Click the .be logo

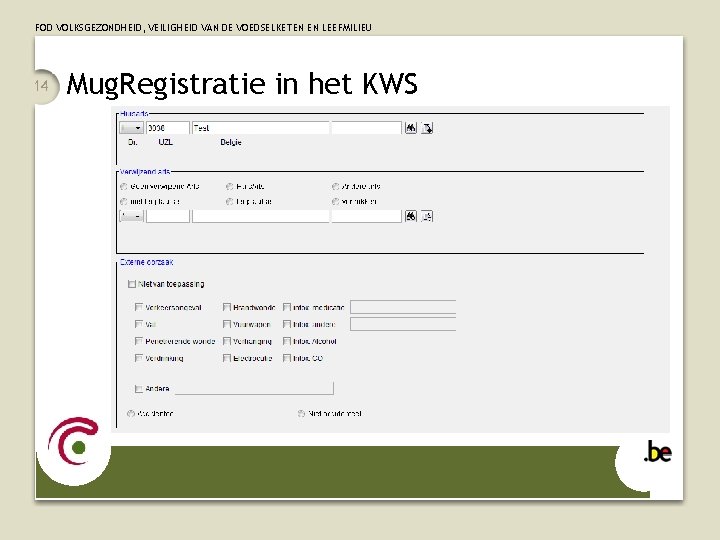658,452
